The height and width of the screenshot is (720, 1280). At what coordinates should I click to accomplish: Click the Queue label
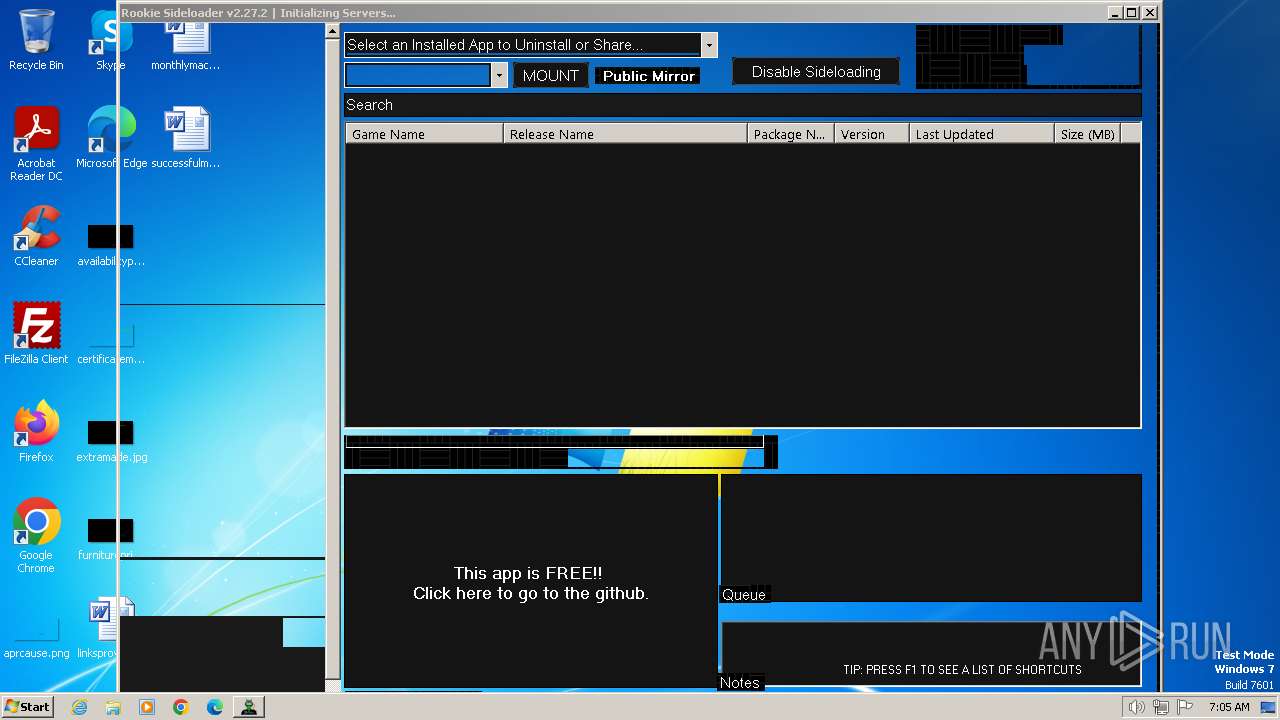point(744,595)
